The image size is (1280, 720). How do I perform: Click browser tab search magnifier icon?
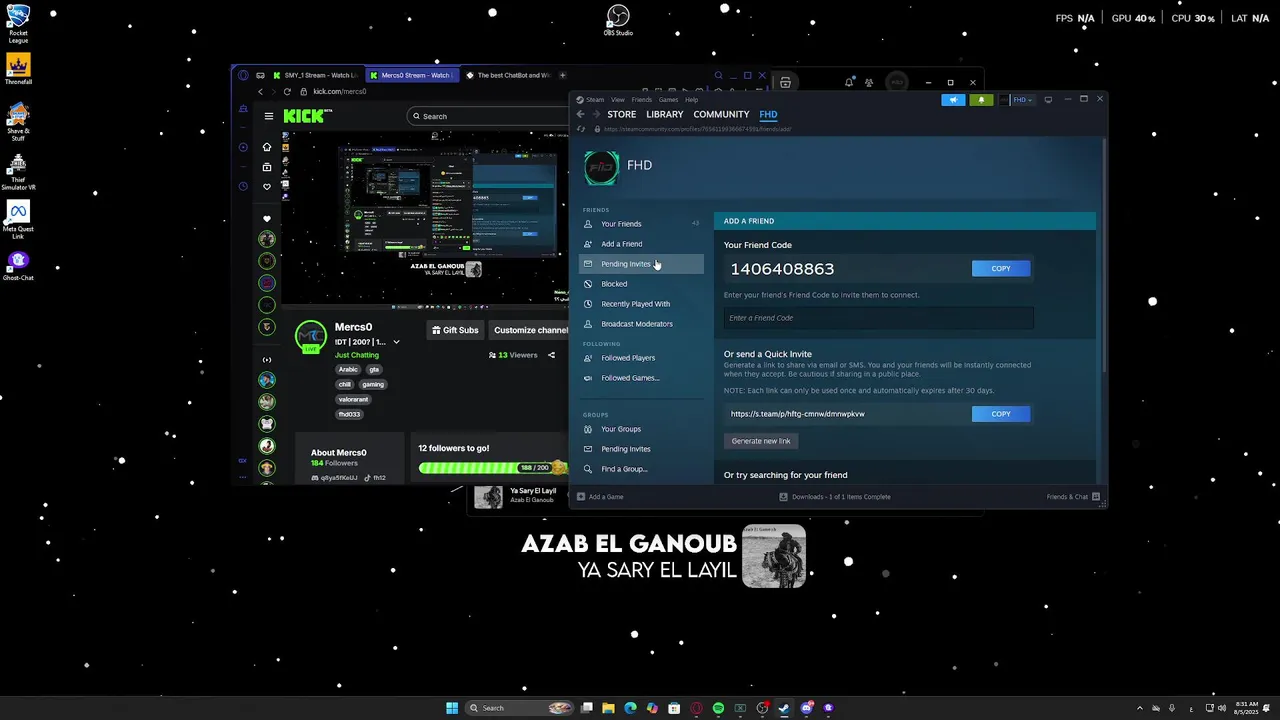(x=718, y=75)
